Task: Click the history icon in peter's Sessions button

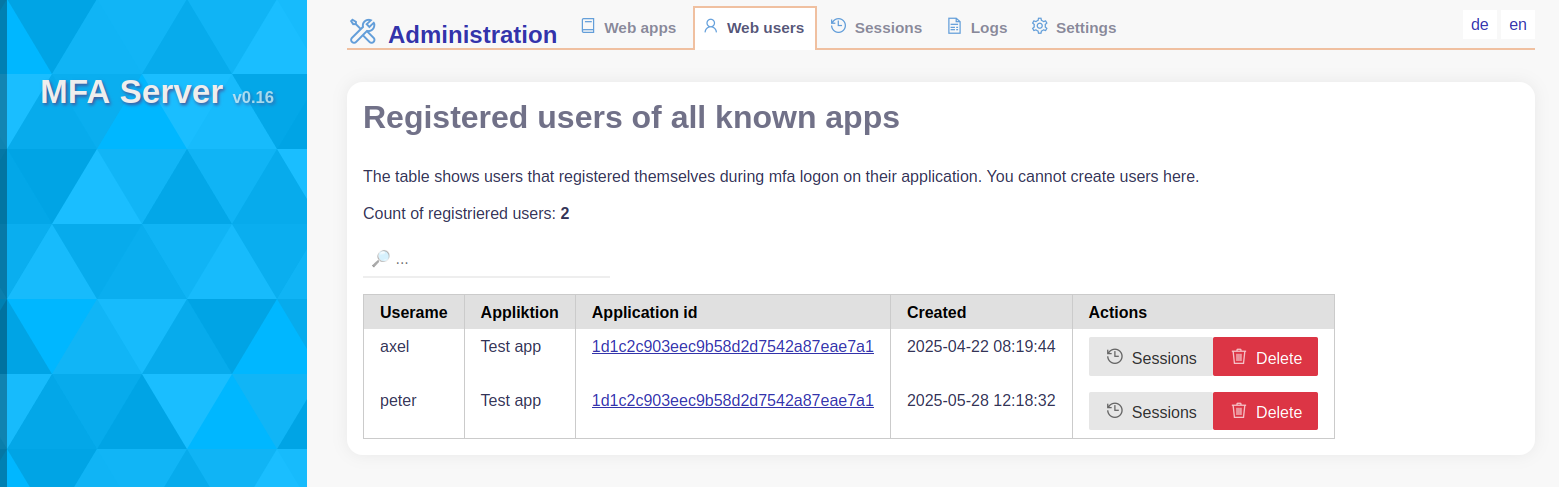Action: (1114, 411)
